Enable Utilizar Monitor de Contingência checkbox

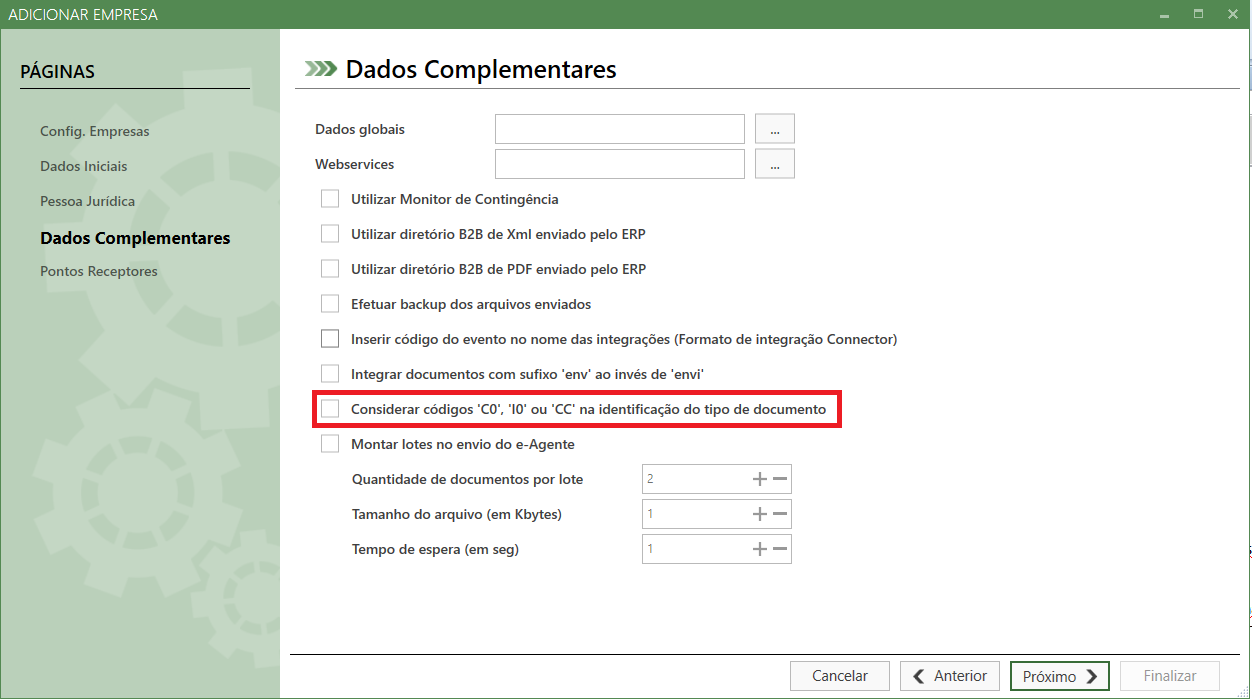(330, 199)
